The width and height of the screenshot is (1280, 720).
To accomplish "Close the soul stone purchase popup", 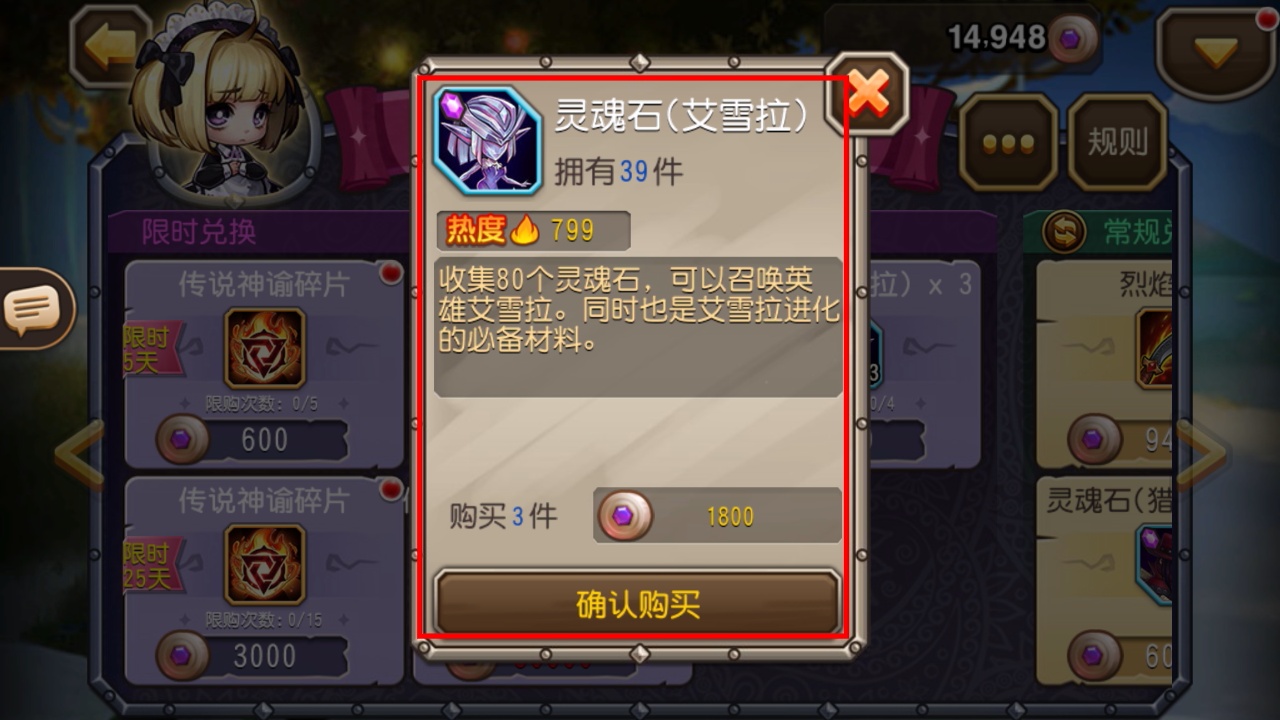I will (x=868, y=94).
